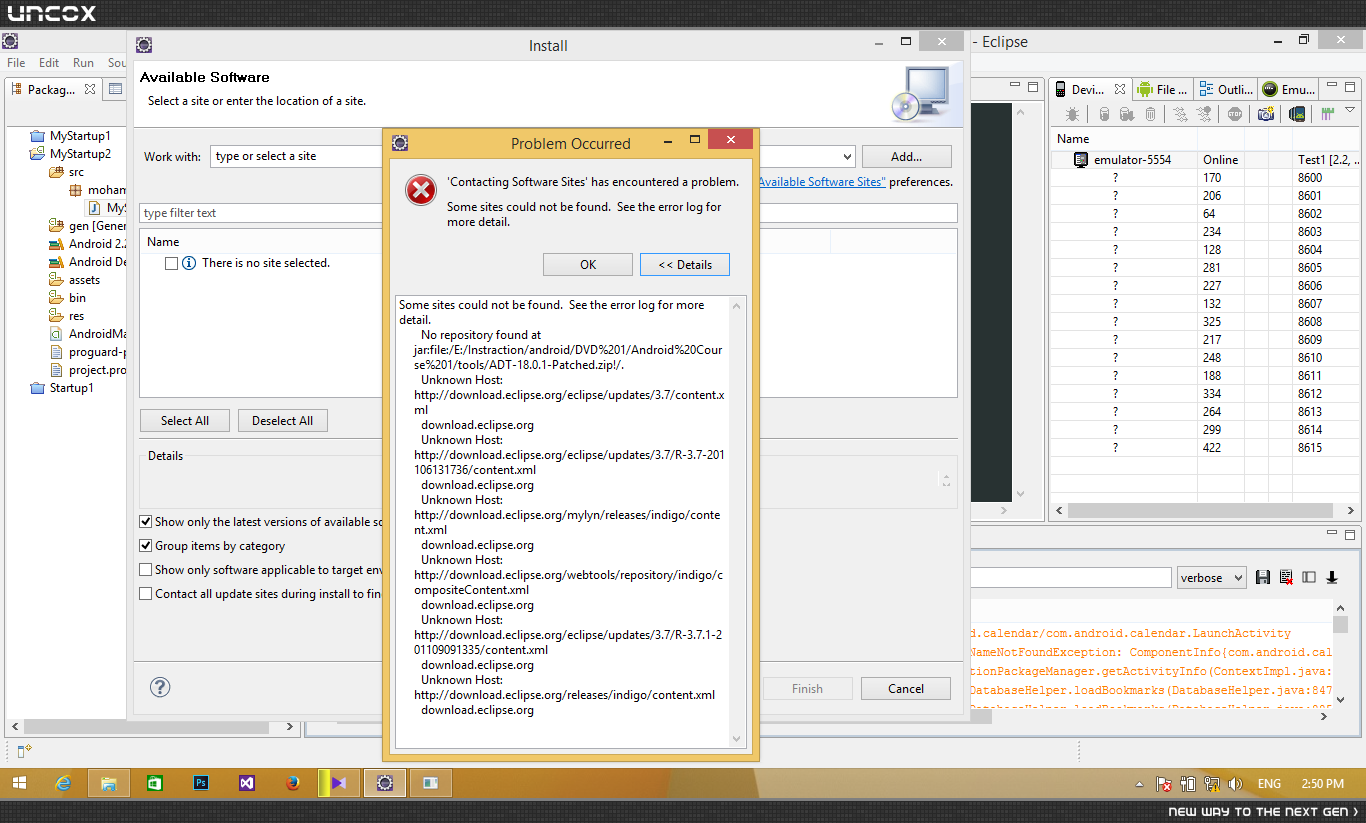
Task: Close the Devices tab with its X
Action: tap(1121, 90)
